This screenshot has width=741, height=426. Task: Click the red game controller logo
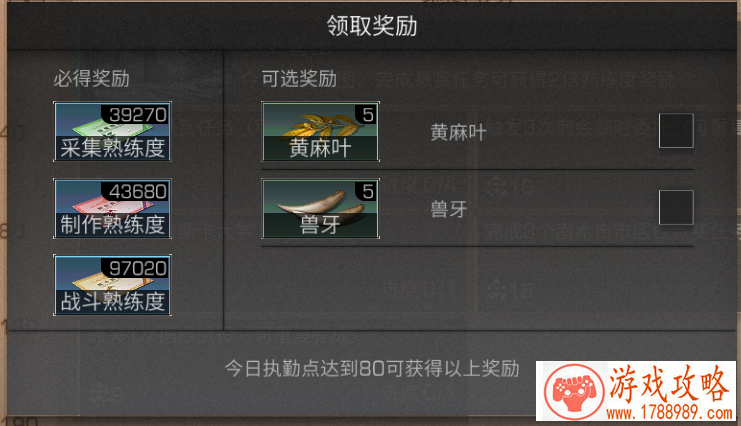point(574,391)
